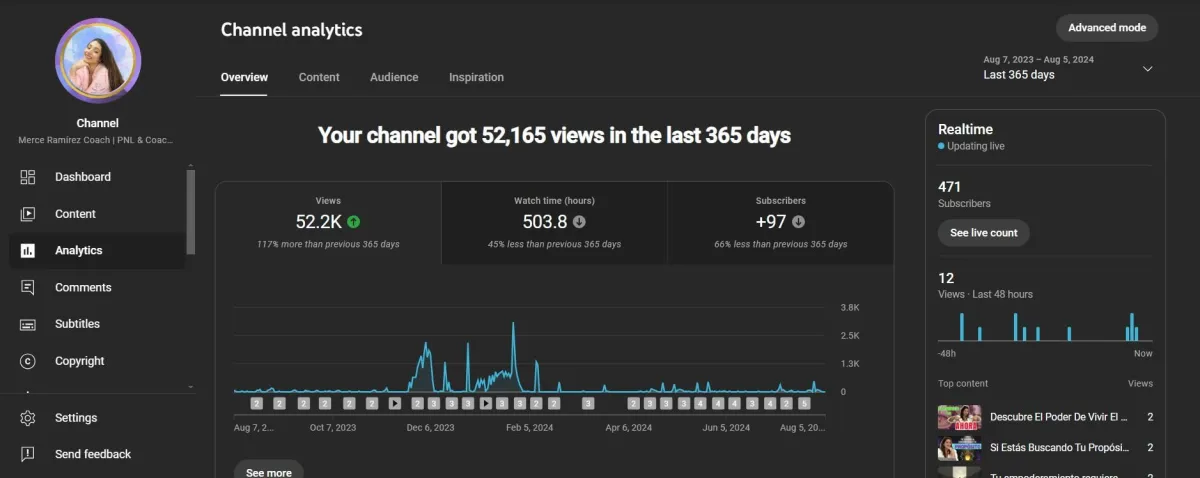Click the Realtime heading
Viewport: 1200px width, 478px height.
click(x=965, y=129)
